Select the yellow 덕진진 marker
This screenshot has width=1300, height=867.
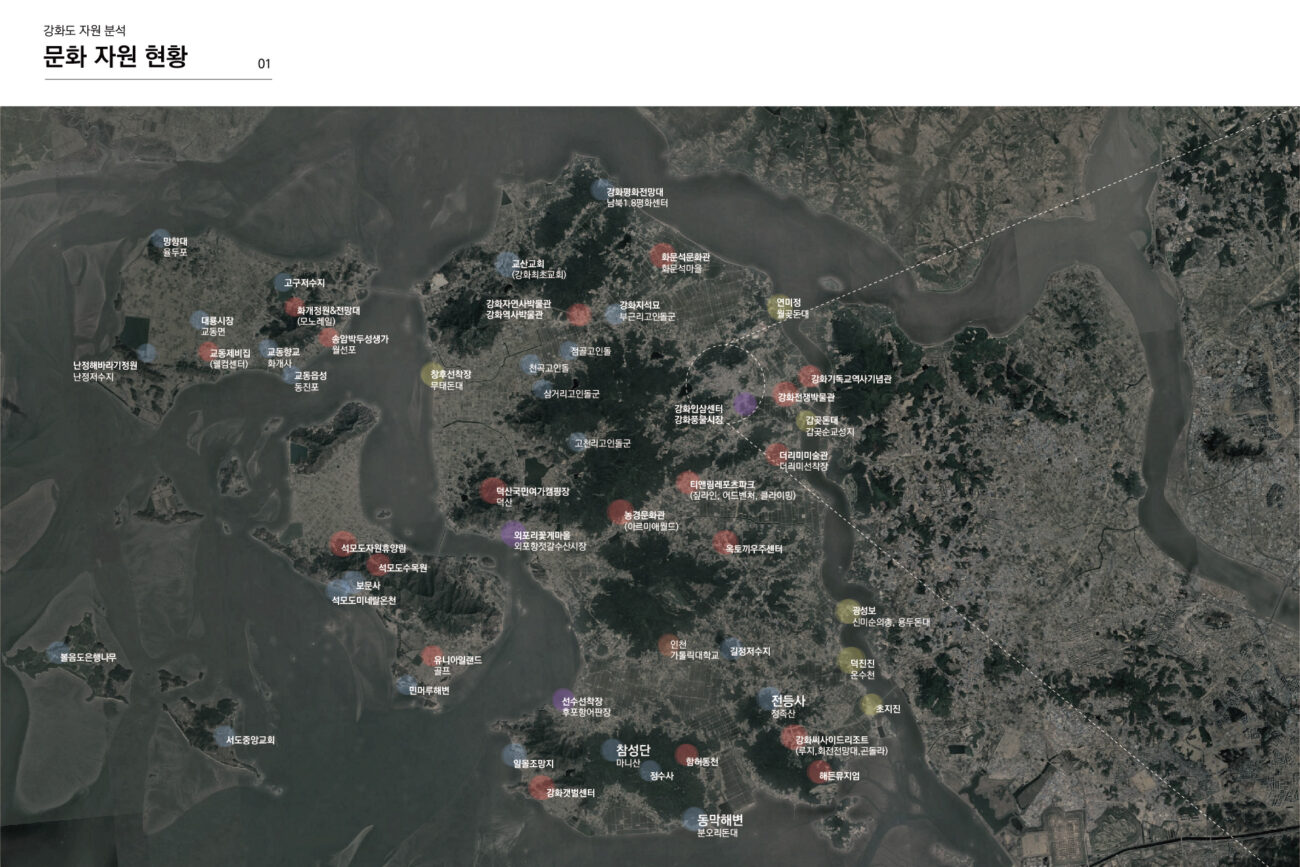(850, 660)
